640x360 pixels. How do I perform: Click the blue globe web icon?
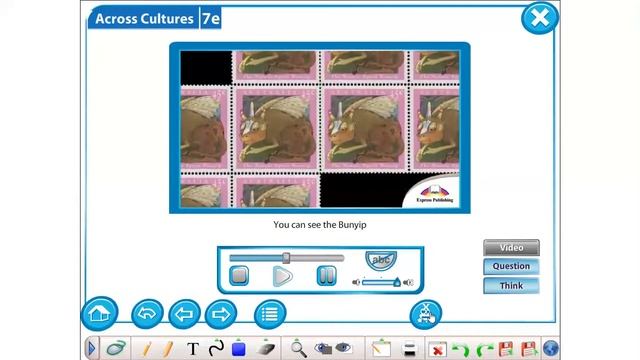(551, 349)
